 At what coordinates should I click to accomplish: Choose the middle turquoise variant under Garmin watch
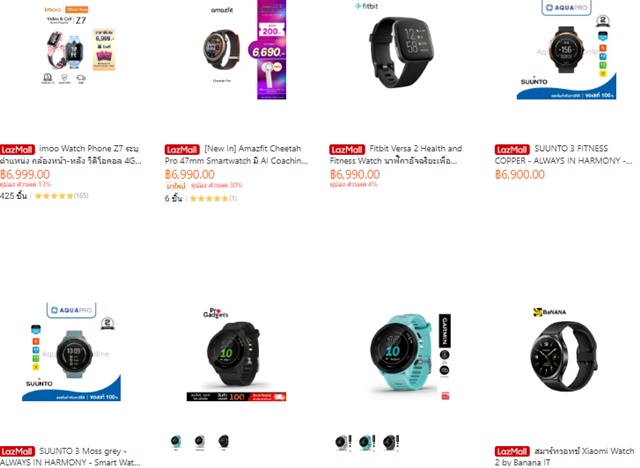pos(367,442)
